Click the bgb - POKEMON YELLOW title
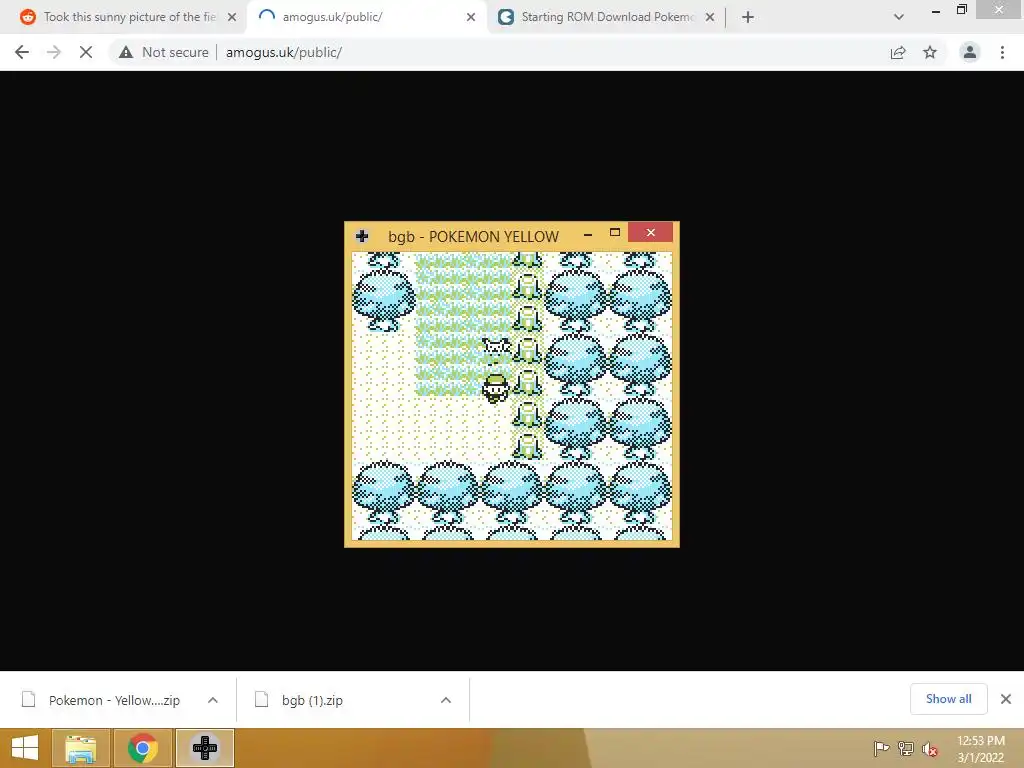1024x768 pixels. coord(473,236)
